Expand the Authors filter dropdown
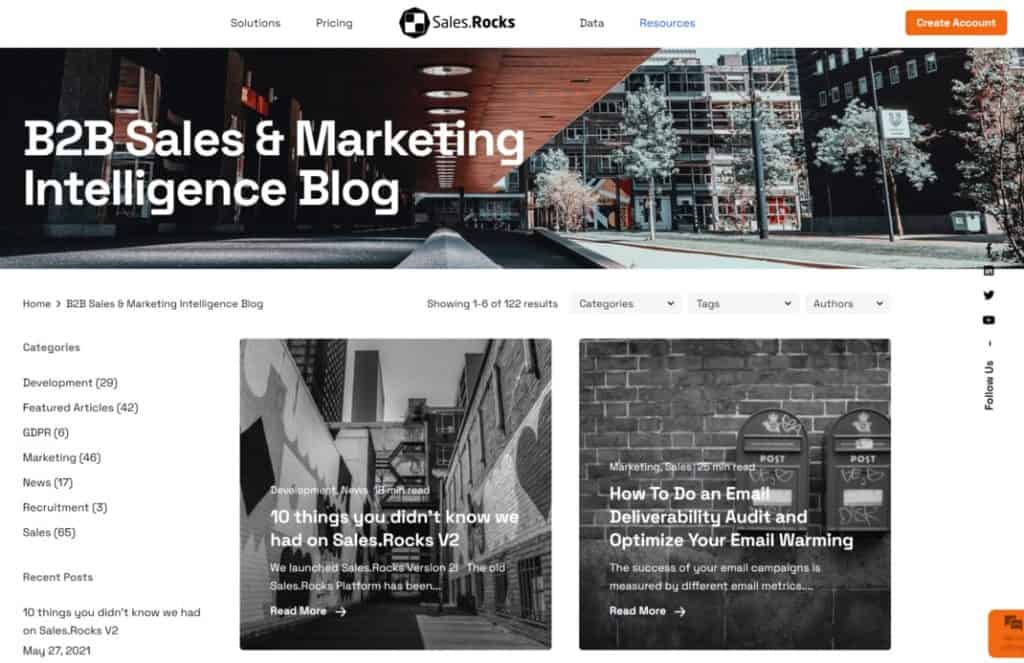This screenshot has width=1024, height=663. point(847,304)
